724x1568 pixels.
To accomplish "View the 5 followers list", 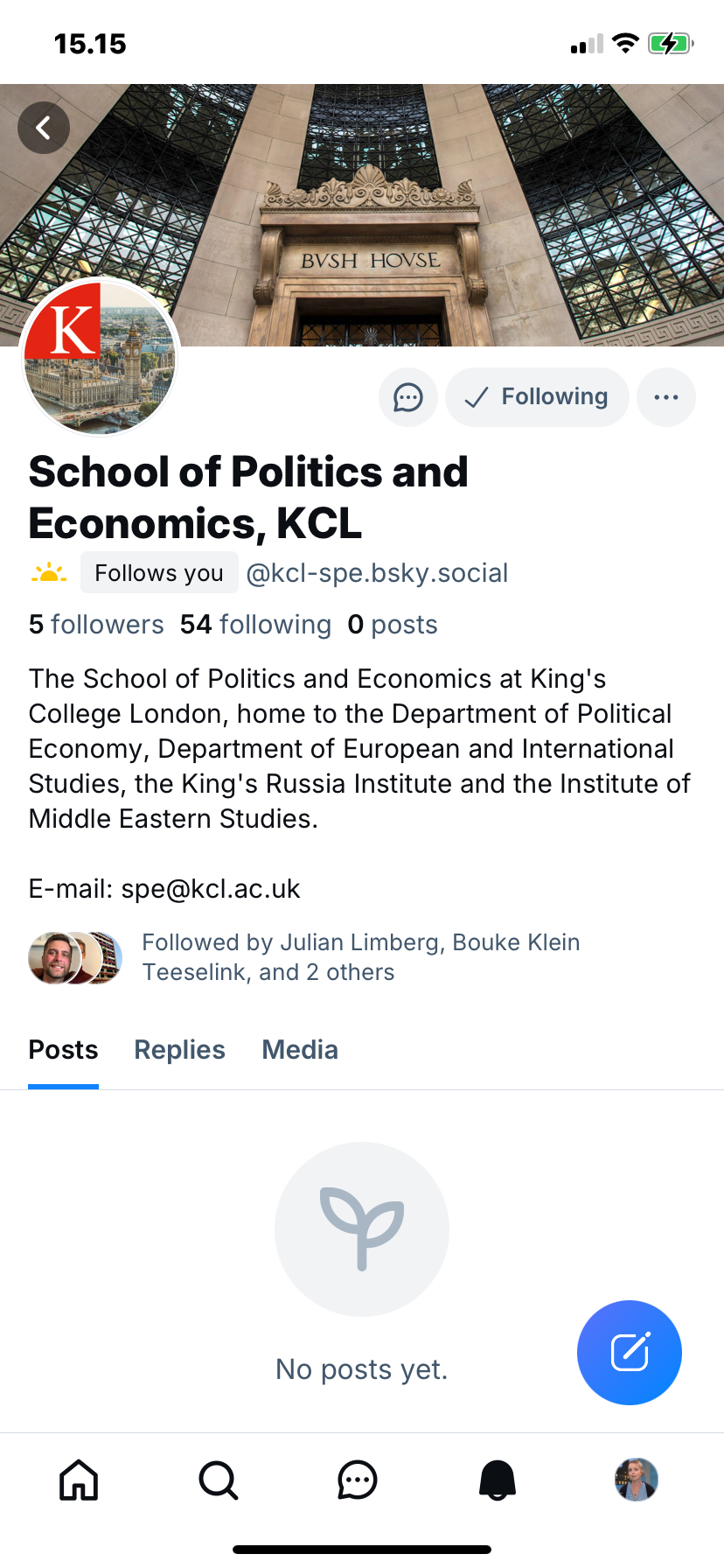I will pos(96,625).
